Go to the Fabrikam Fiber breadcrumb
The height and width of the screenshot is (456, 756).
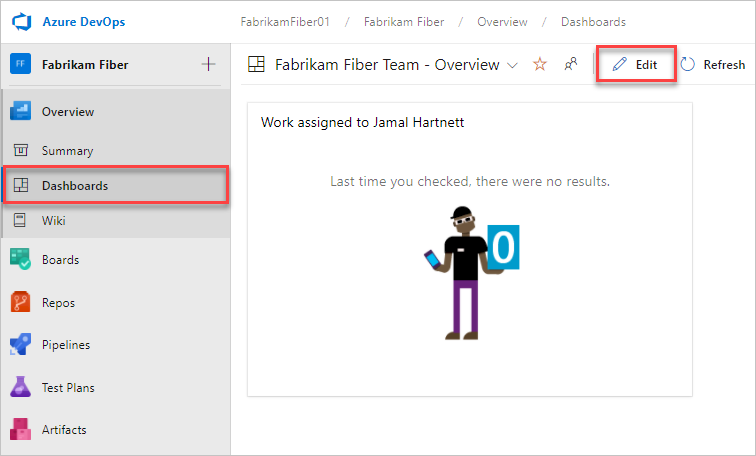pyautogui.click(x=404, y=22)
